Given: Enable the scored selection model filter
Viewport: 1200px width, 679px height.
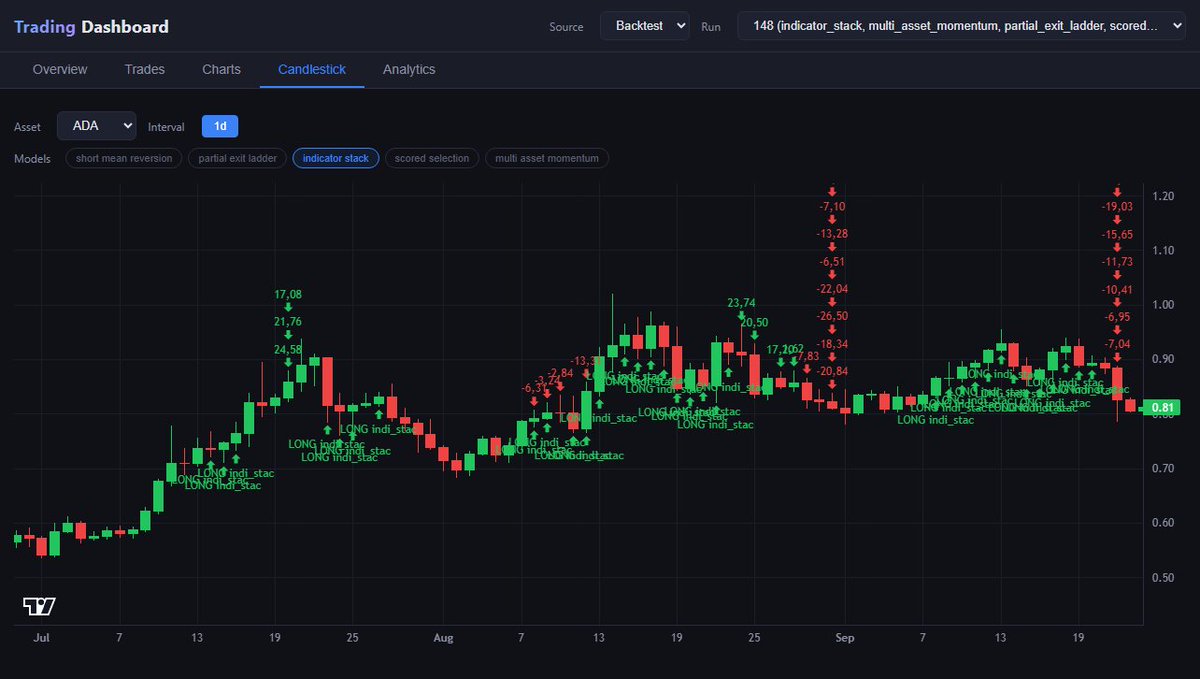Looking at the screenshot, I should [x=431, y=158].
